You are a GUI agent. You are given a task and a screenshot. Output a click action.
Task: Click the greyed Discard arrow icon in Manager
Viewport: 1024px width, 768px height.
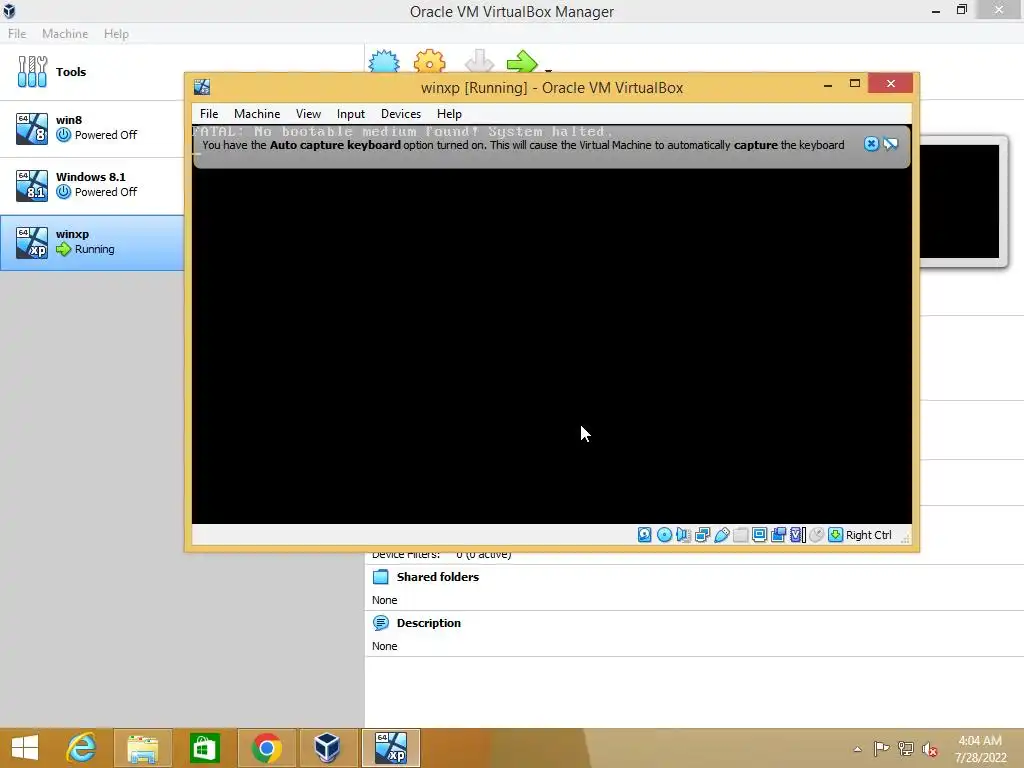tap(479, 61)
